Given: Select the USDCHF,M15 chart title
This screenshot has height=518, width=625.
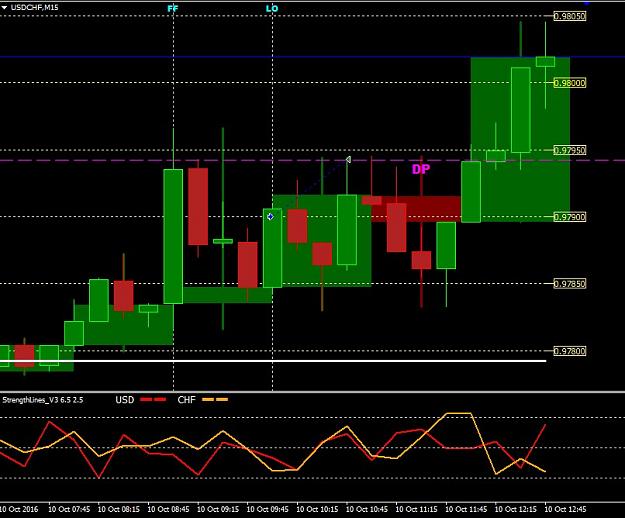Looking at the screenshot, I should point(35,7).
